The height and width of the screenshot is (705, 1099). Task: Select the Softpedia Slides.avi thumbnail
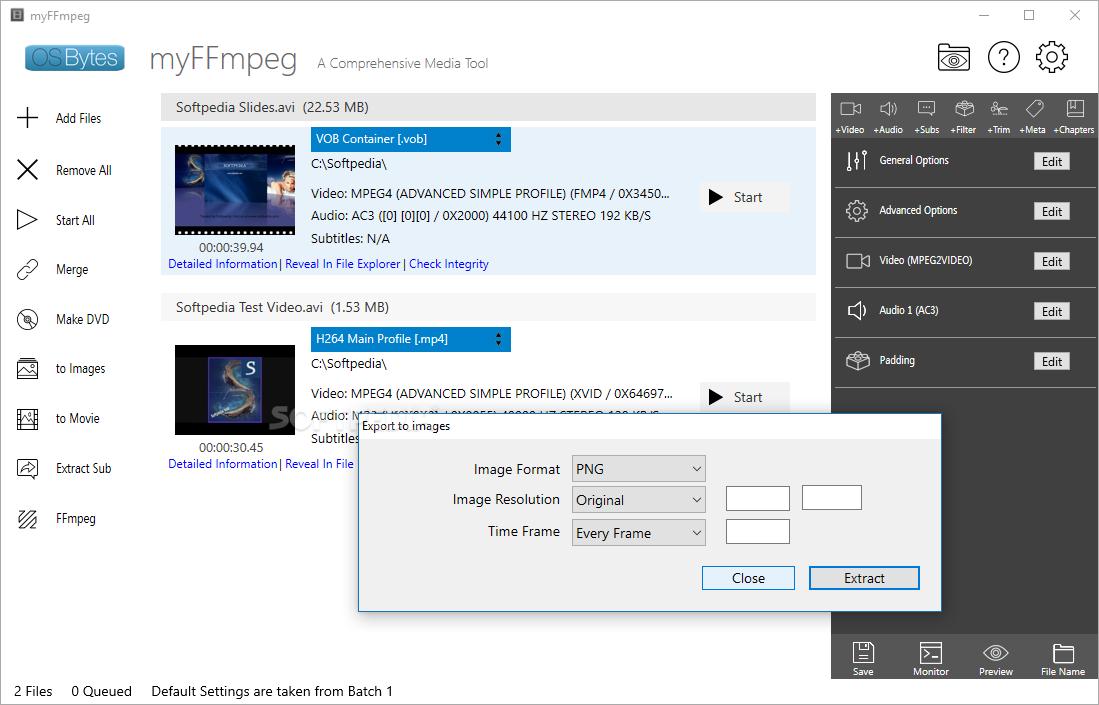coord(235,190)
